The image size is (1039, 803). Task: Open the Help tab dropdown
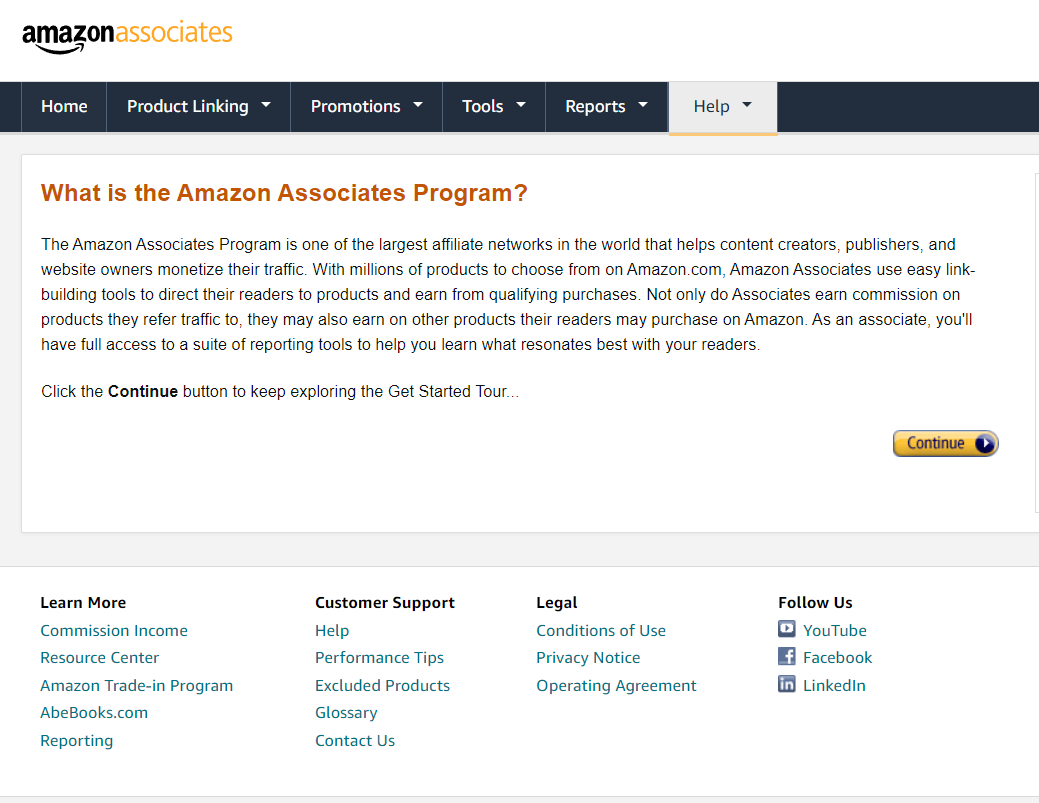tap(747, 105)
